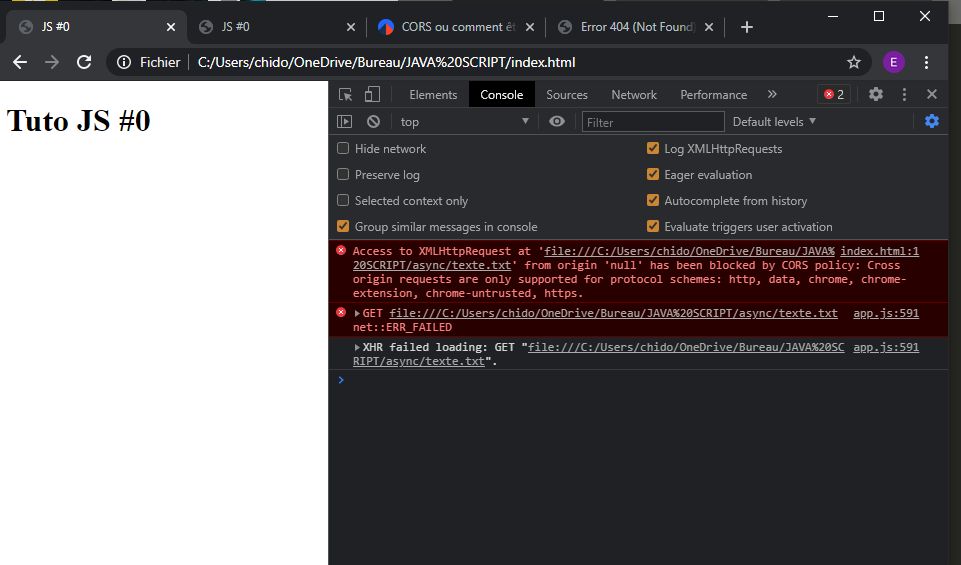
Task: Open the file URL in the XHR failed message
Action: pyautogui.click(x=686, y=347)
